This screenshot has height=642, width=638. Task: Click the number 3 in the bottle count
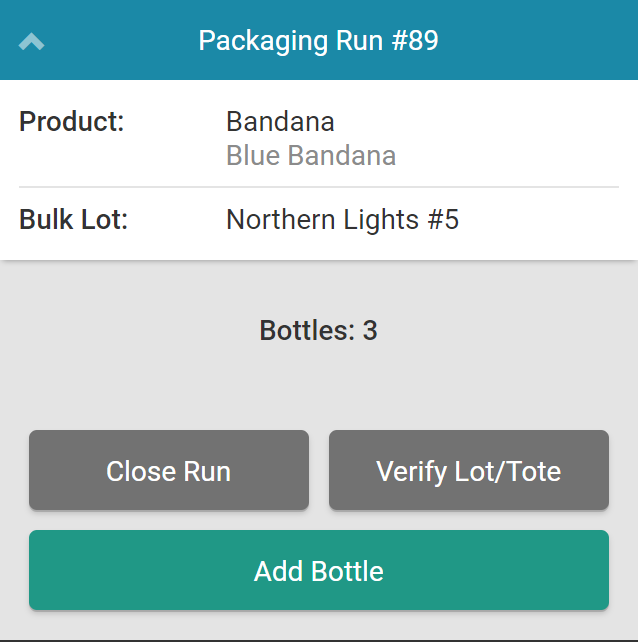click(370, 331)
